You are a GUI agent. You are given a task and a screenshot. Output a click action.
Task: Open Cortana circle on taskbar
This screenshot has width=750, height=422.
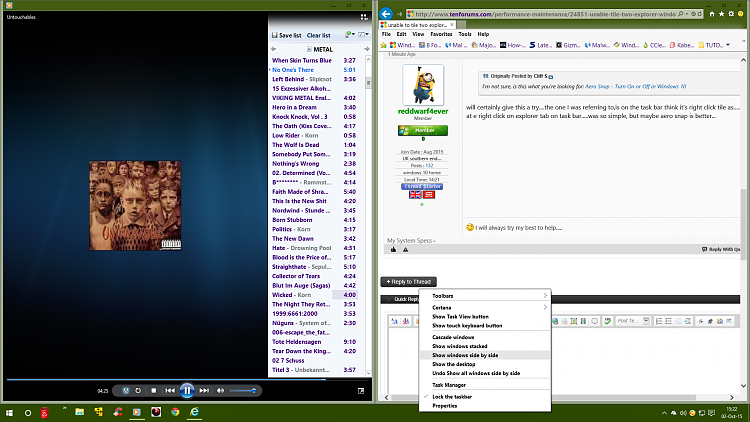click(28, 412)
